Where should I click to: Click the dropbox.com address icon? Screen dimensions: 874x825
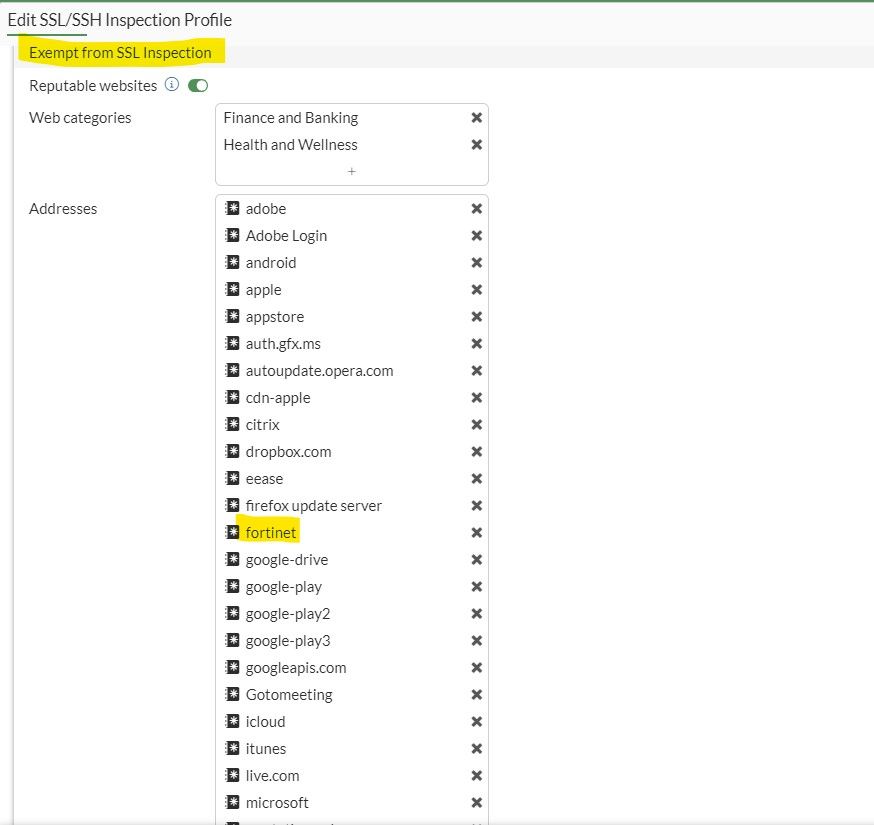233,452
